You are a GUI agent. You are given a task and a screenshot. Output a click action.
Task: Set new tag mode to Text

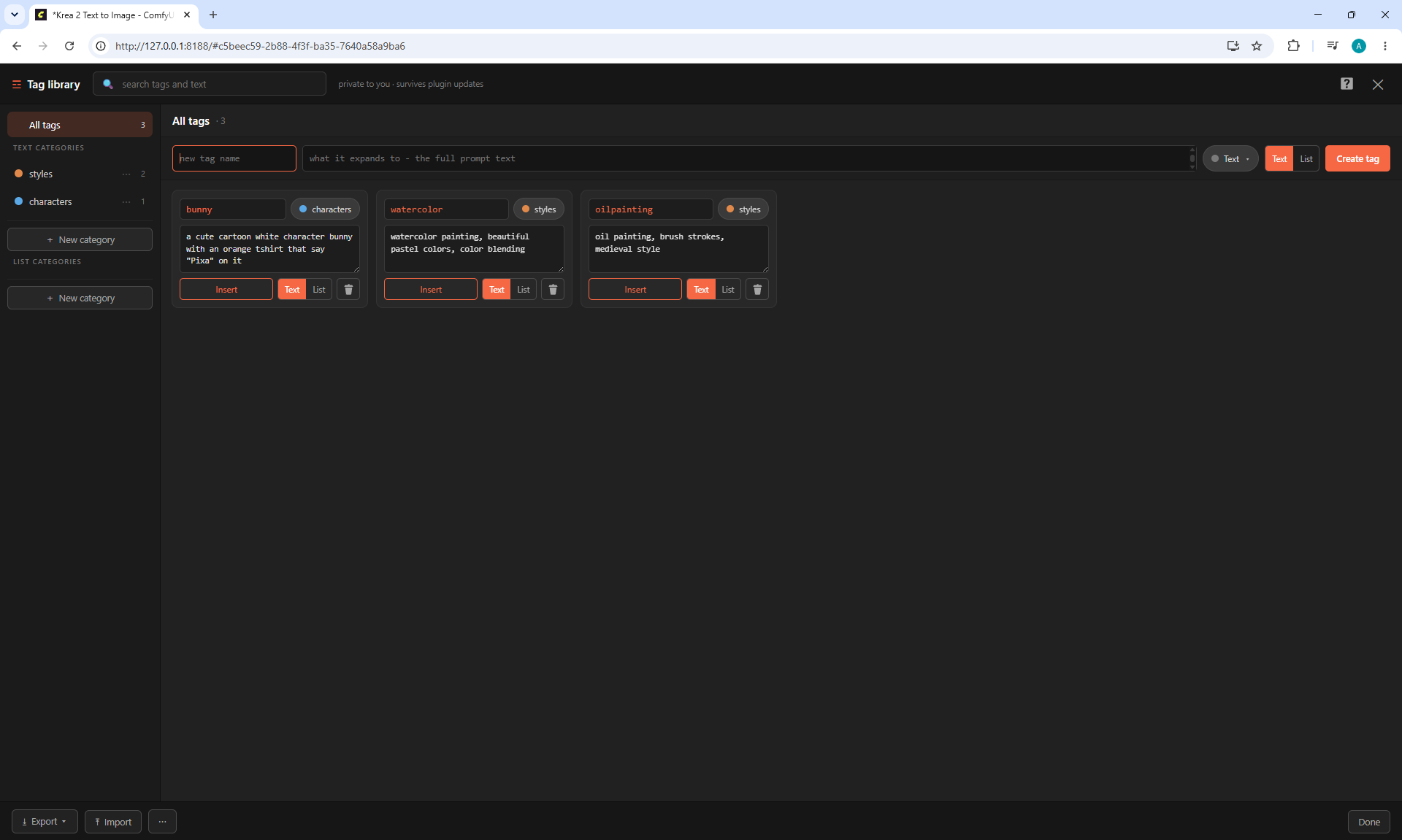(1279, 158)
